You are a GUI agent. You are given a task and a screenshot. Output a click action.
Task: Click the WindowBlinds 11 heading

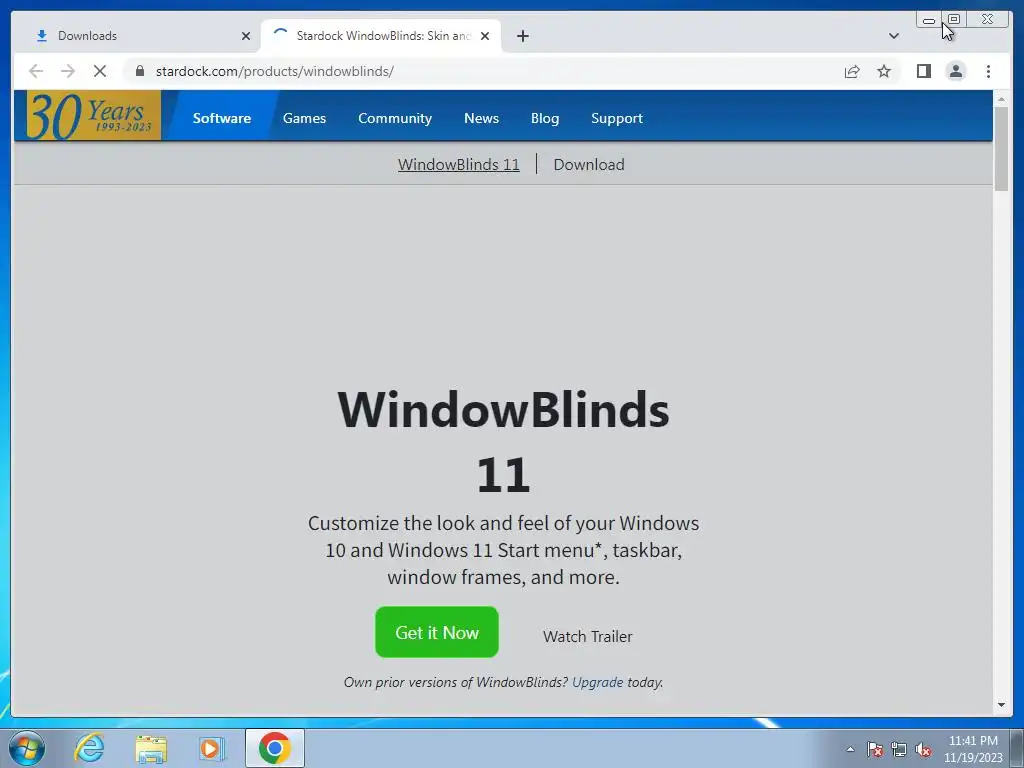pos(503,441)
